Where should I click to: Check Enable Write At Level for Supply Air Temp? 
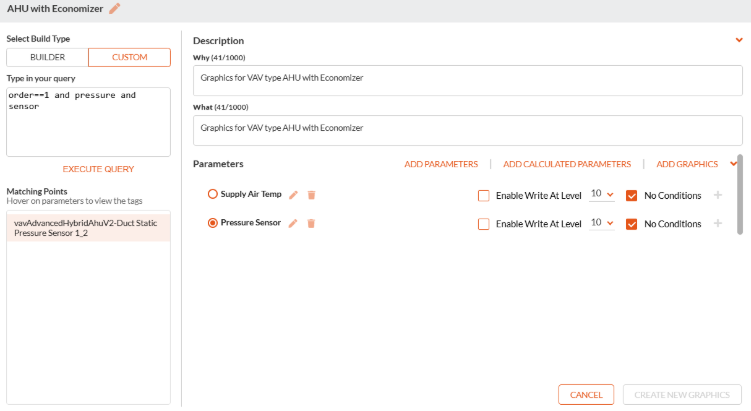[484, 195]
